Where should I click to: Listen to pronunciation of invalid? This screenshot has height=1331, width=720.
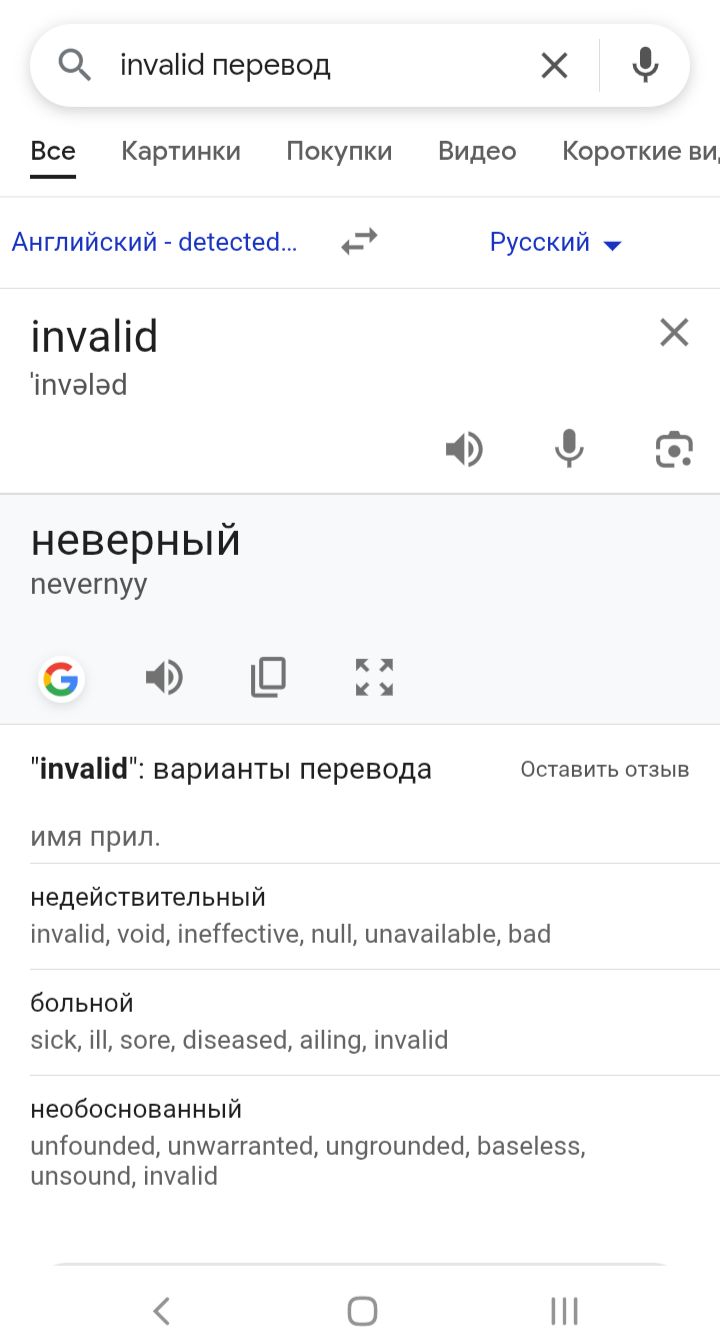click(x=464, y=449)
